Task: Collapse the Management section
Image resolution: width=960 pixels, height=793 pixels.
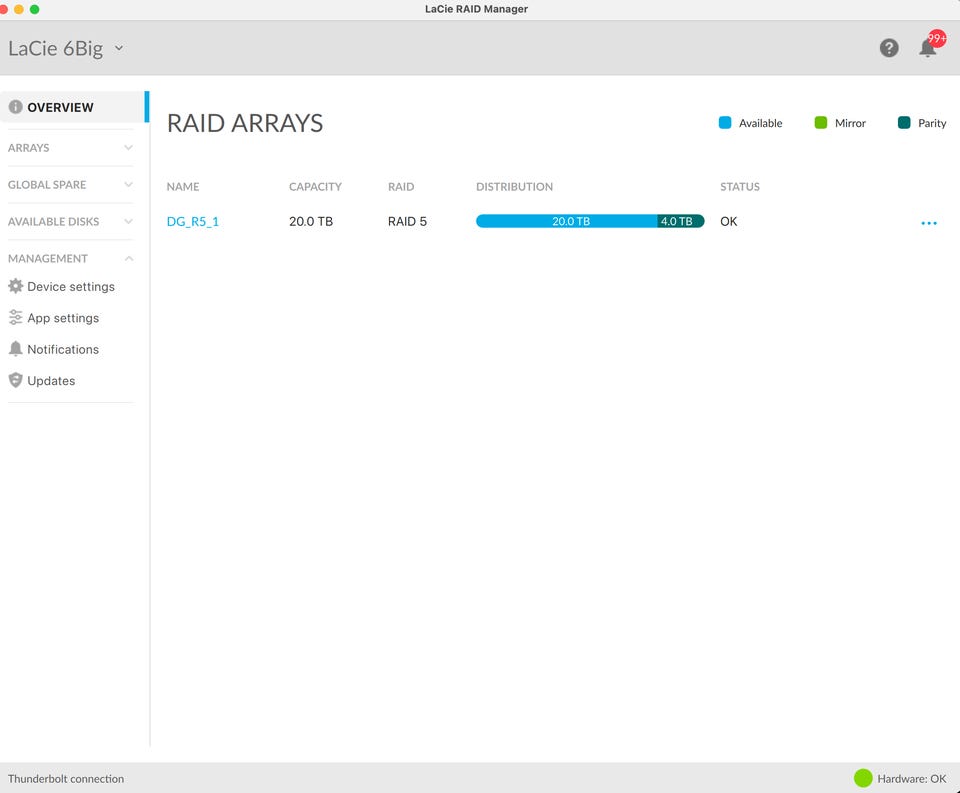Action: click(128, 258)
